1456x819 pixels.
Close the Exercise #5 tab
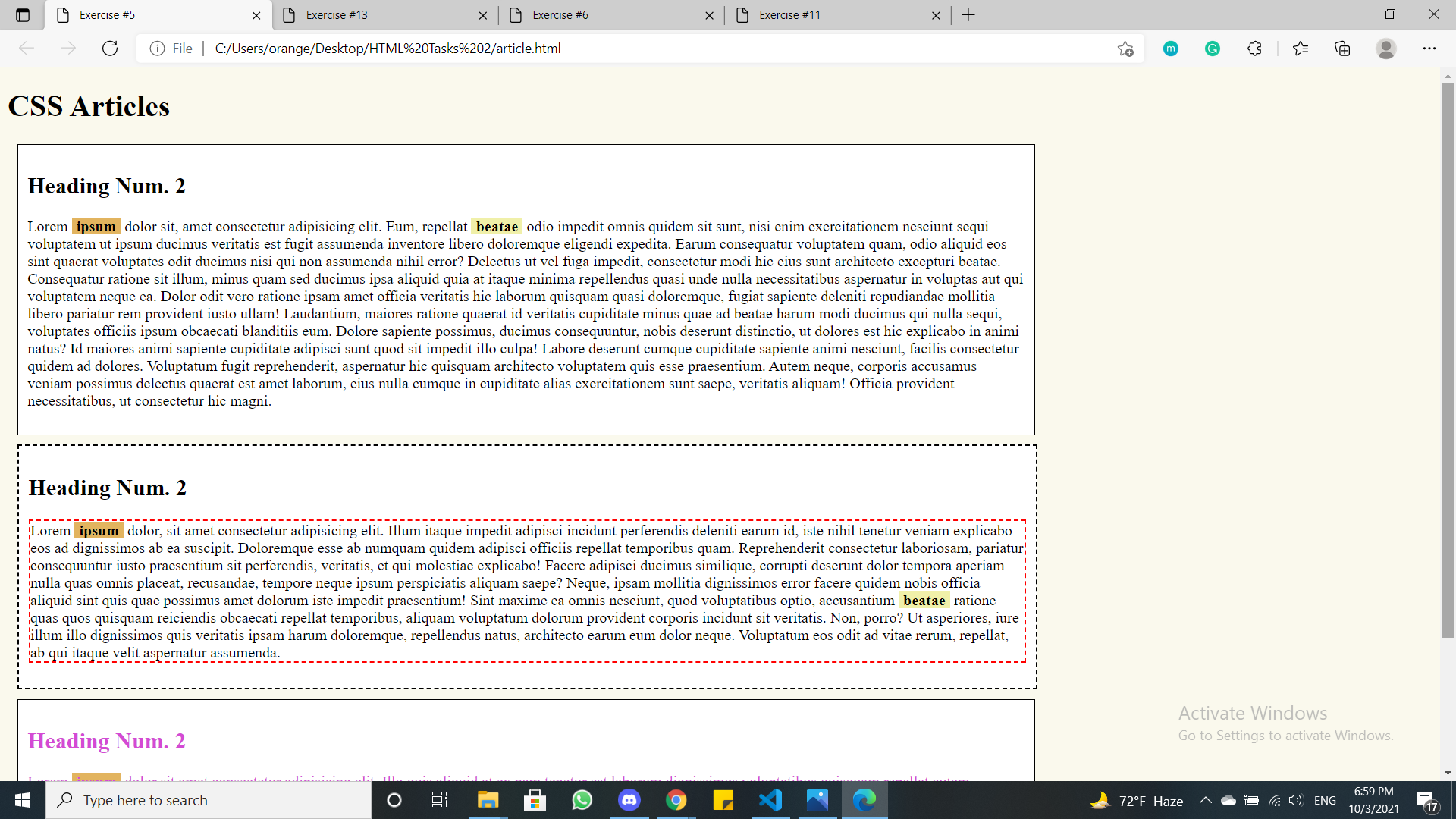click(x=256, y=15)
